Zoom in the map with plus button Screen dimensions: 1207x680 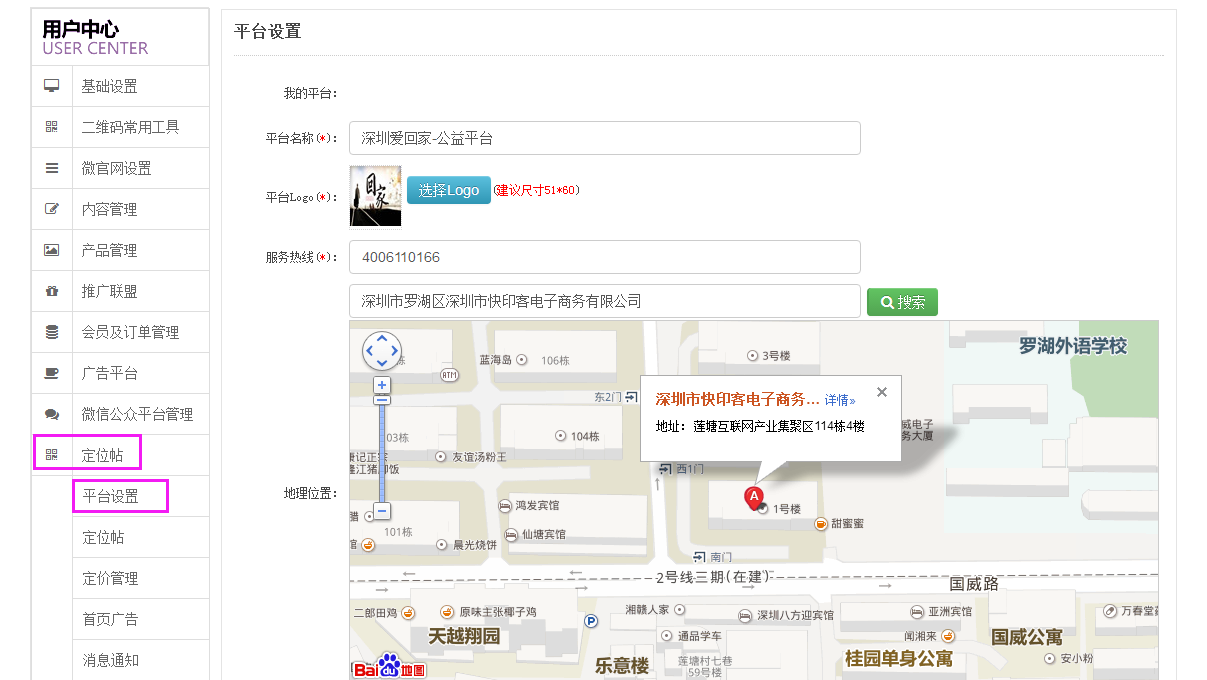coord(381,384)
